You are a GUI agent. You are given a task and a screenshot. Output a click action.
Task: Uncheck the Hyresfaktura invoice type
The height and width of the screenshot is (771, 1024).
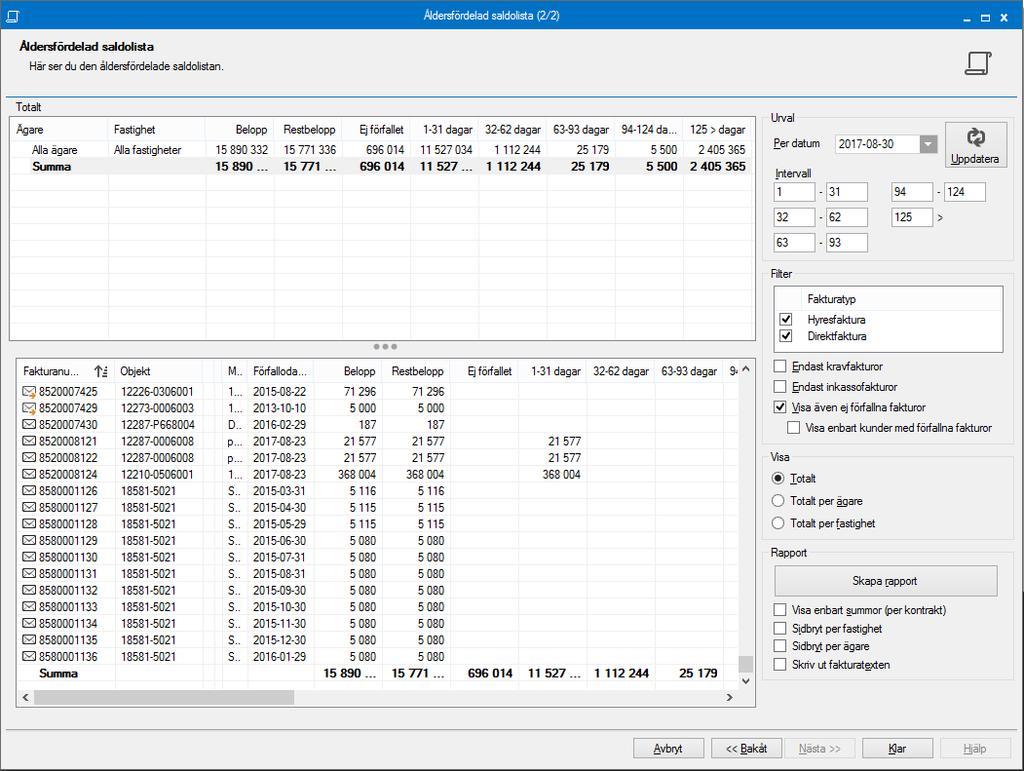(786, 319)
